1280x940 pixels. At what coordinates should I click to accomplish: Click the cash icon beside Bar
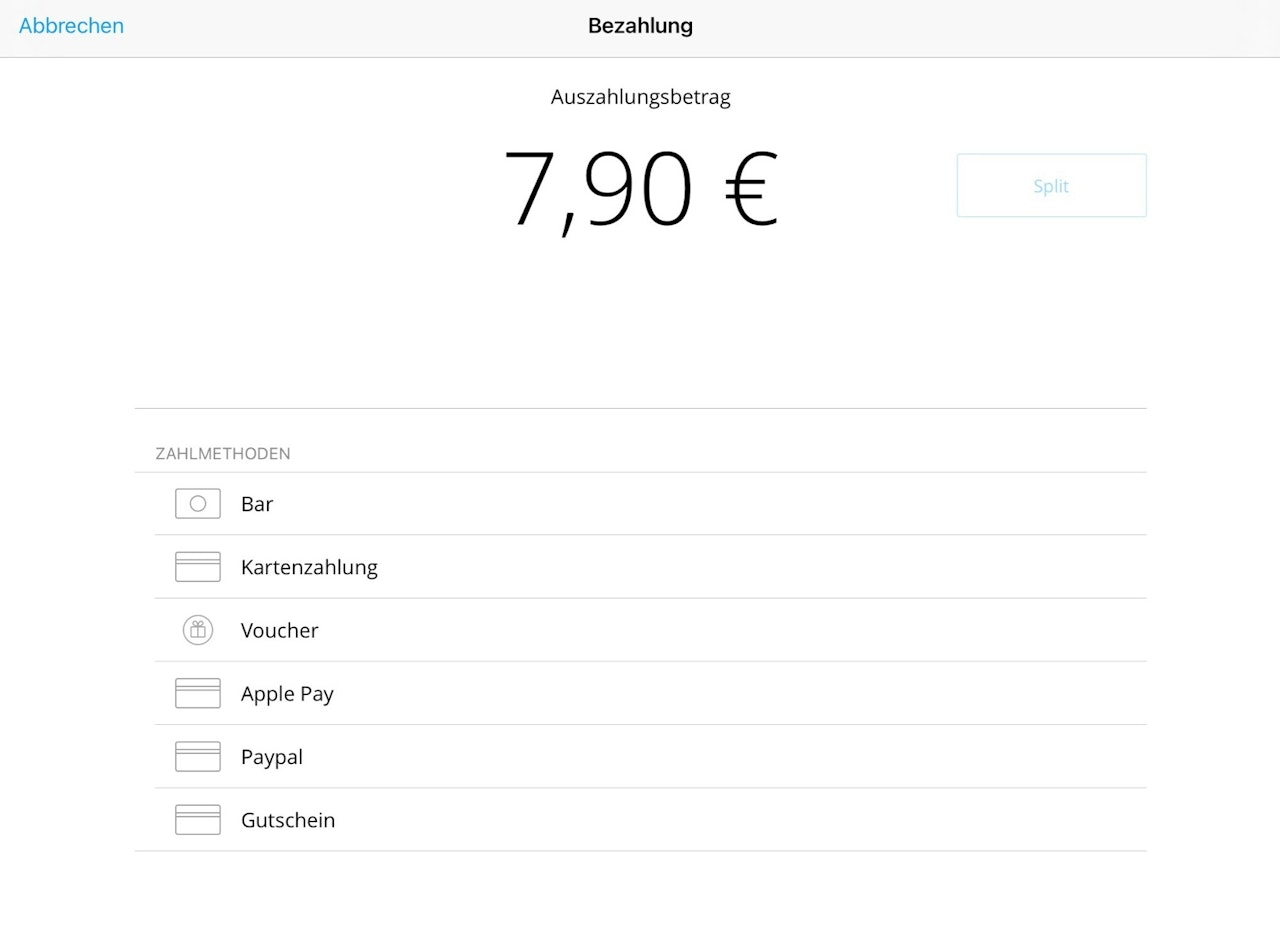pyautogui.click(x=198, y=504)
